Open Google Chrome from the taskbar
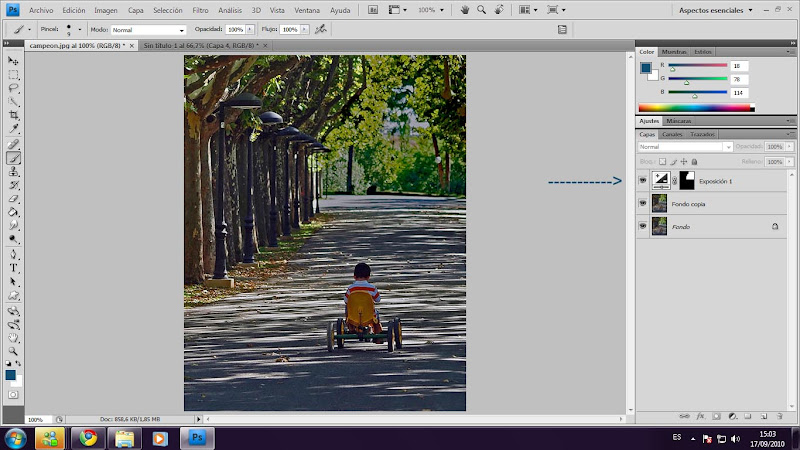The width and height of the screenshot is (800, 450). pyautogui.click(x=88, y=438)
